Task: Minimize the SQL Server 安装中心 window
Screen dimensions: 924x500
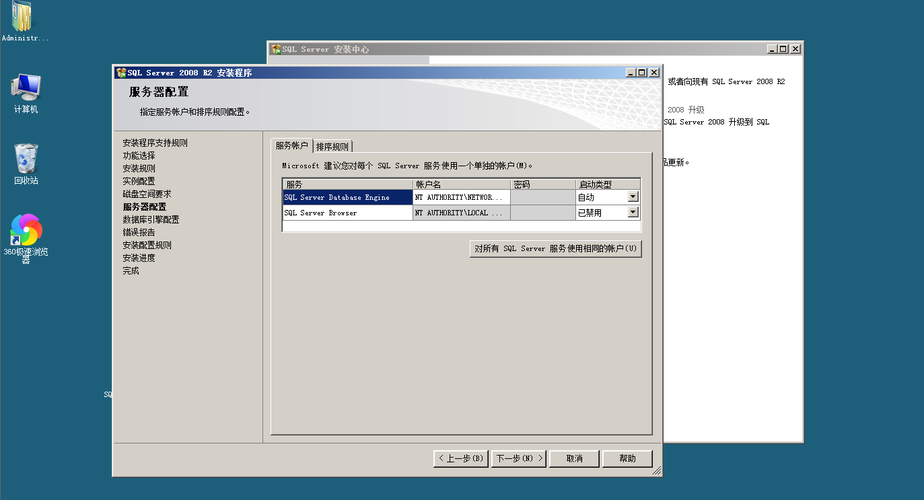Action: [772, 49]
